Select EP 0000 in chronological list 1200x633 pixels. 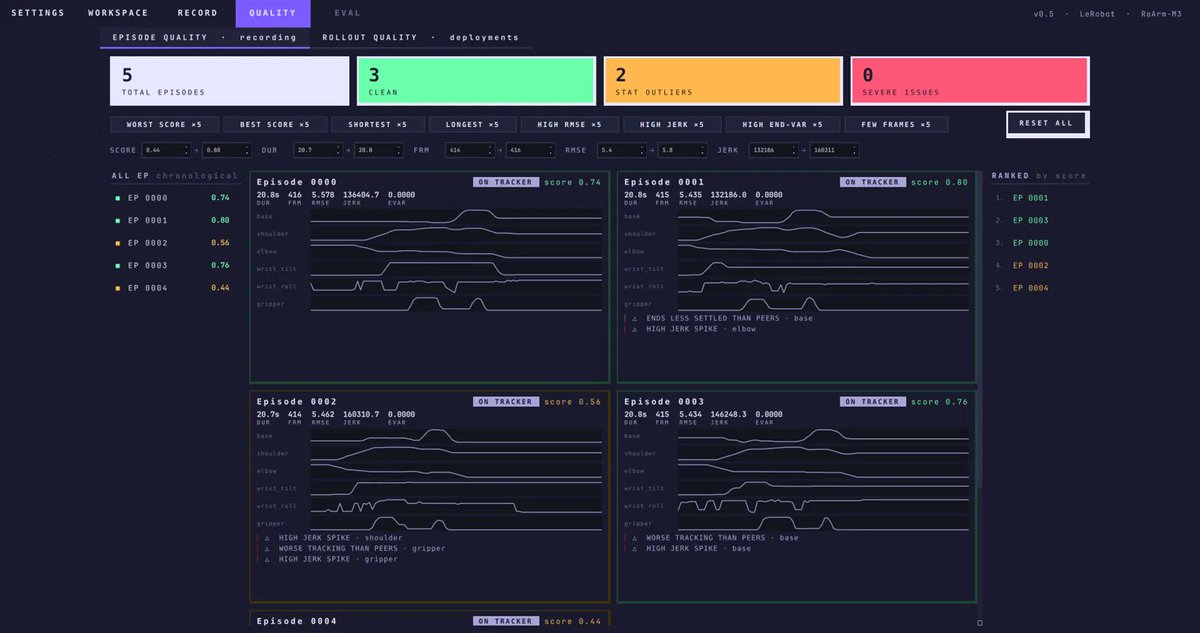(x=174, y=198)
